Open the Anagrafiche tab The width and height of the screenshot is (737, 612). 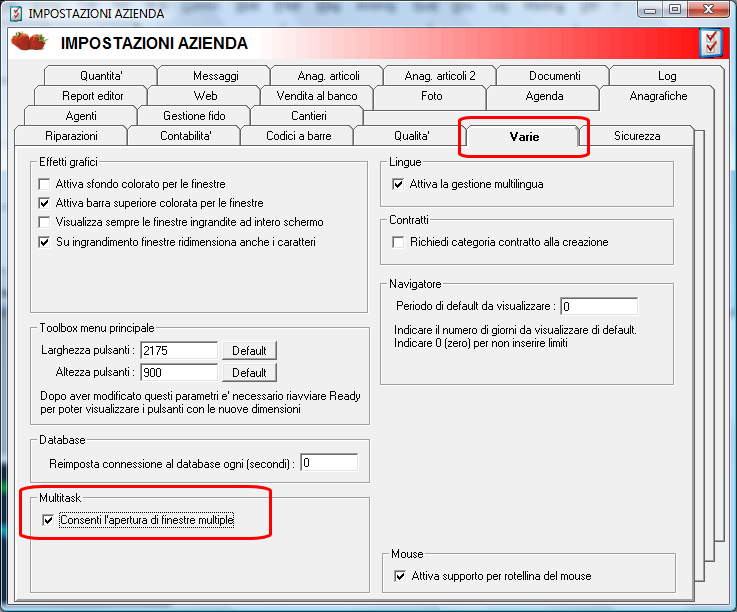658,96
